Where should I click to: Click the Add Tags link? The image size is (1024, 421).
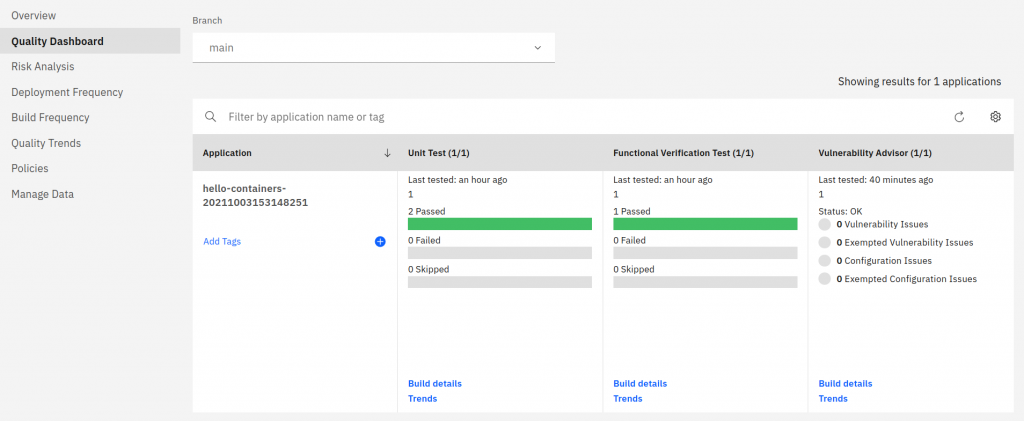[x=222, y=242]
